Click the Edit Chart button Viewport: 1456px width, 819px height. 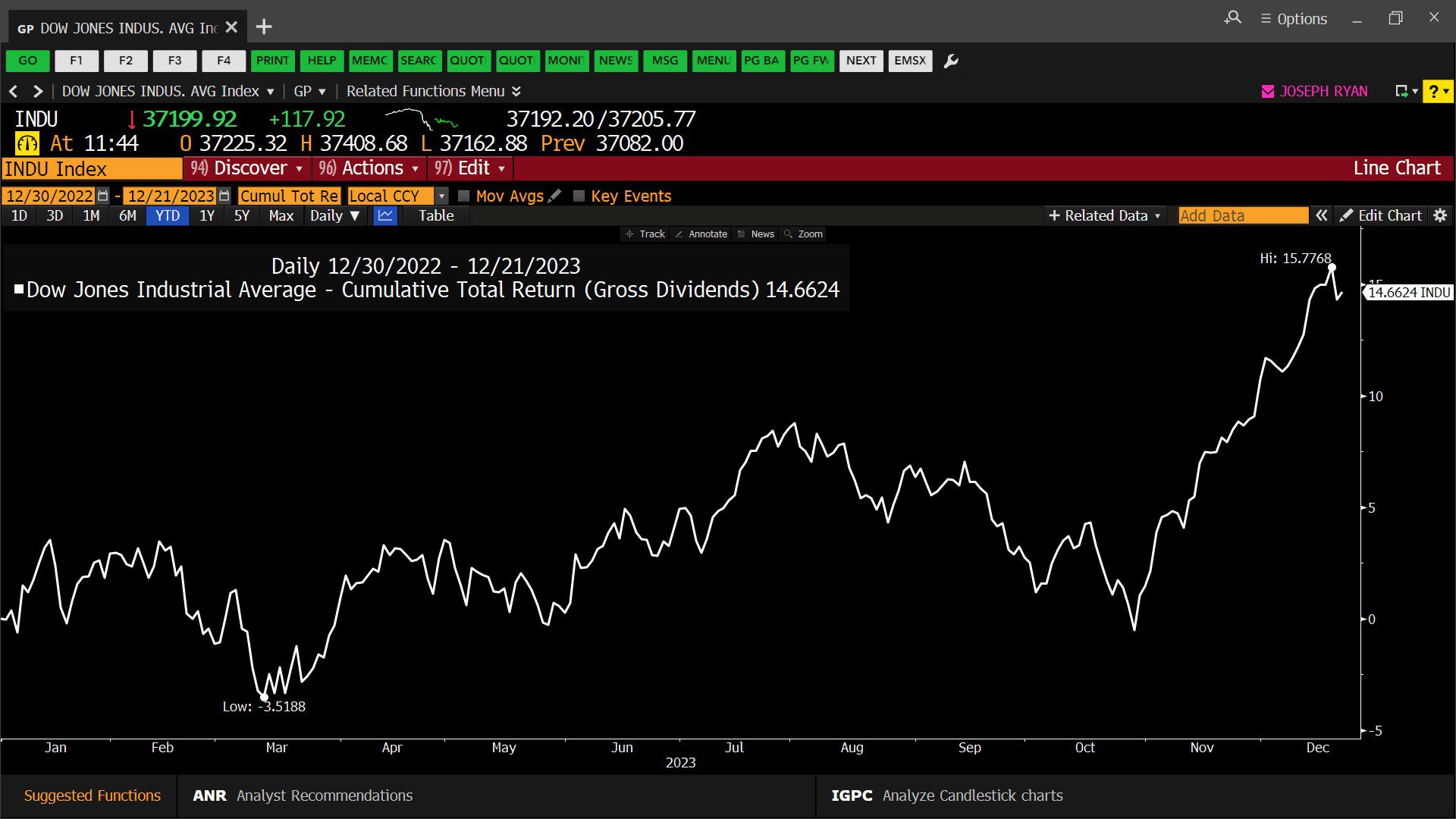1381,216
